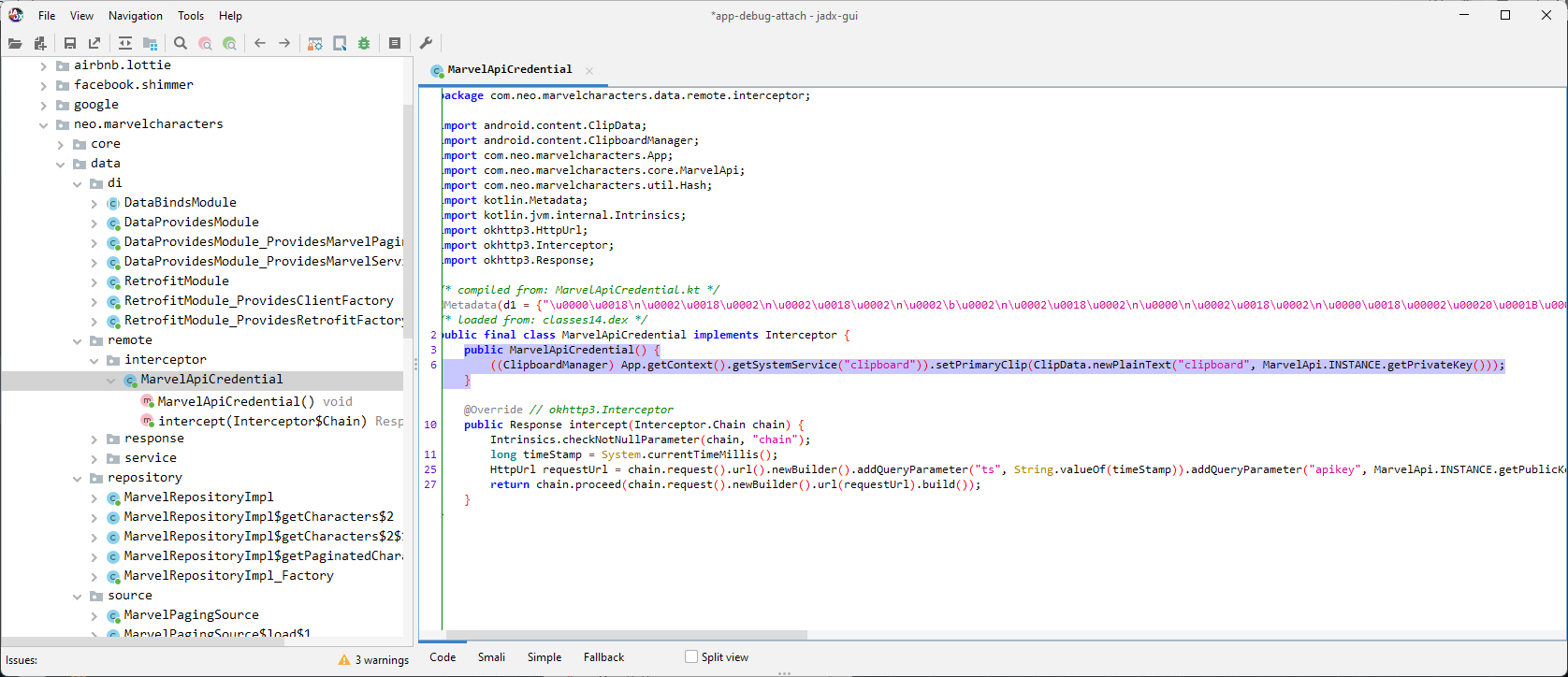The width and height of the screenshot is (1568, 677).
Task: Open text search with magnifier icon
Action: click(181, 43)
